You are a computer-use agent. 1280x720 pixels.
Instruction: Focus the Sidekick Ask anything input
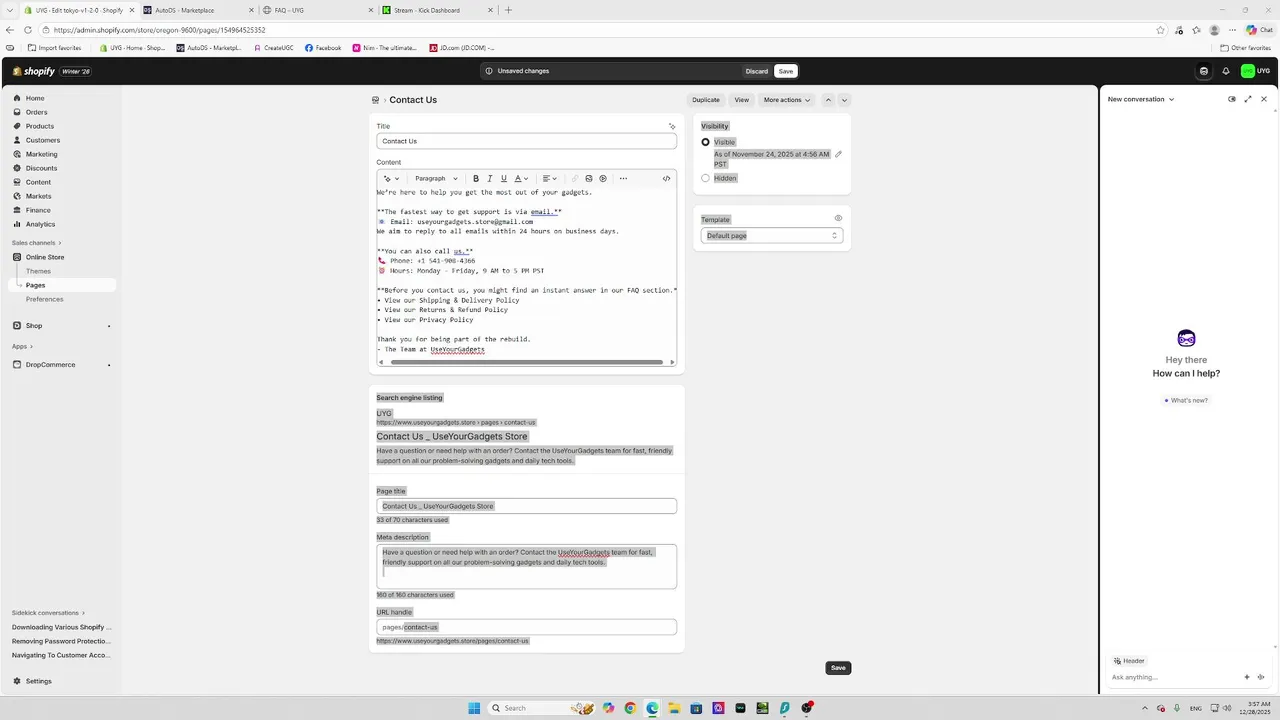pos(1174,677)
